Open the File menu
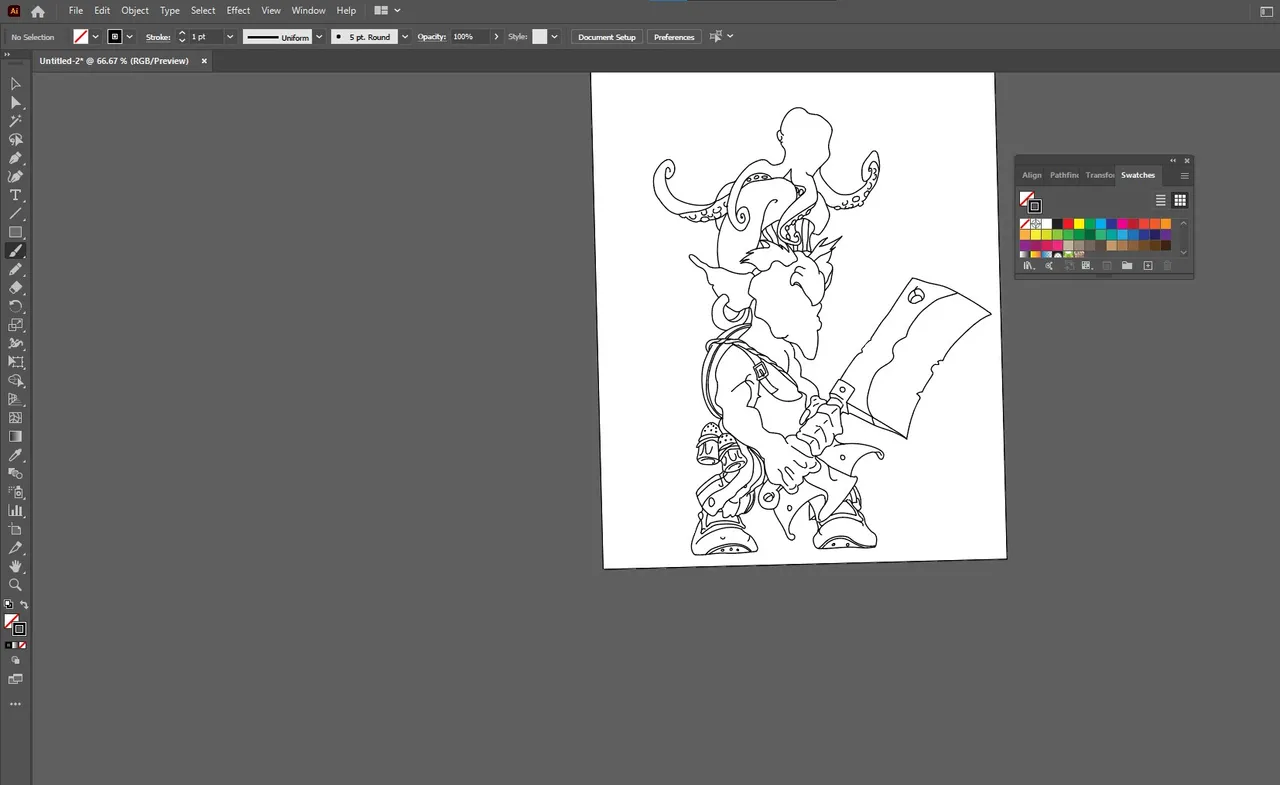1280x785 pixels. coord(75,11)
